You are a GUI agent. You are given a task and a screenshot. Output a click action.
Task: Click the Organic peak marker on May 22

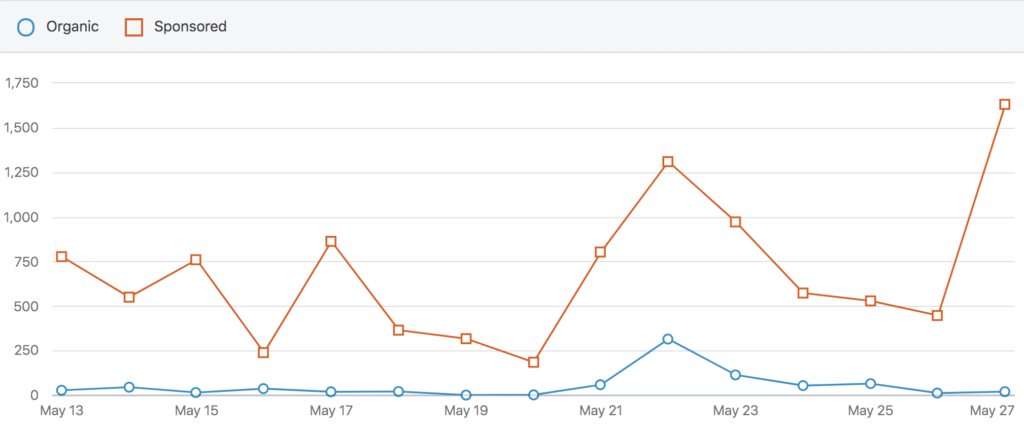(668, 339)
